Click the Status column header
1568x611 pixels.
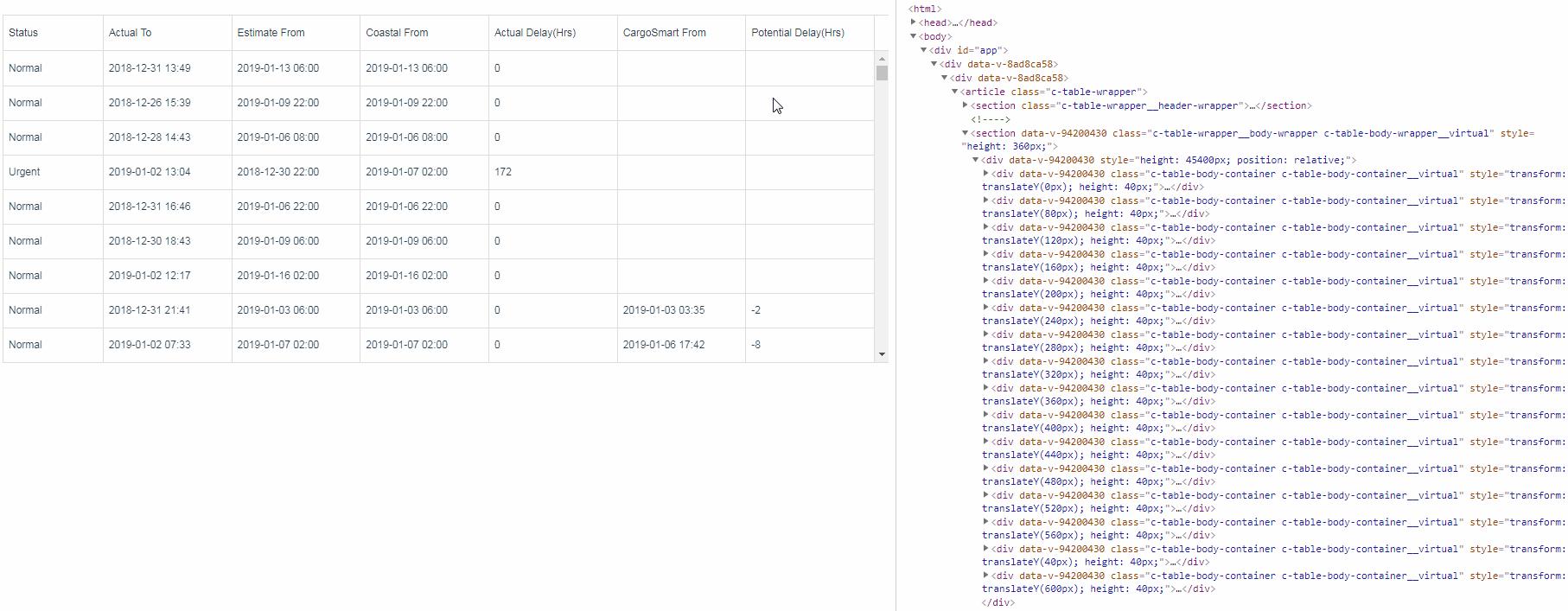tap(23, 33)
